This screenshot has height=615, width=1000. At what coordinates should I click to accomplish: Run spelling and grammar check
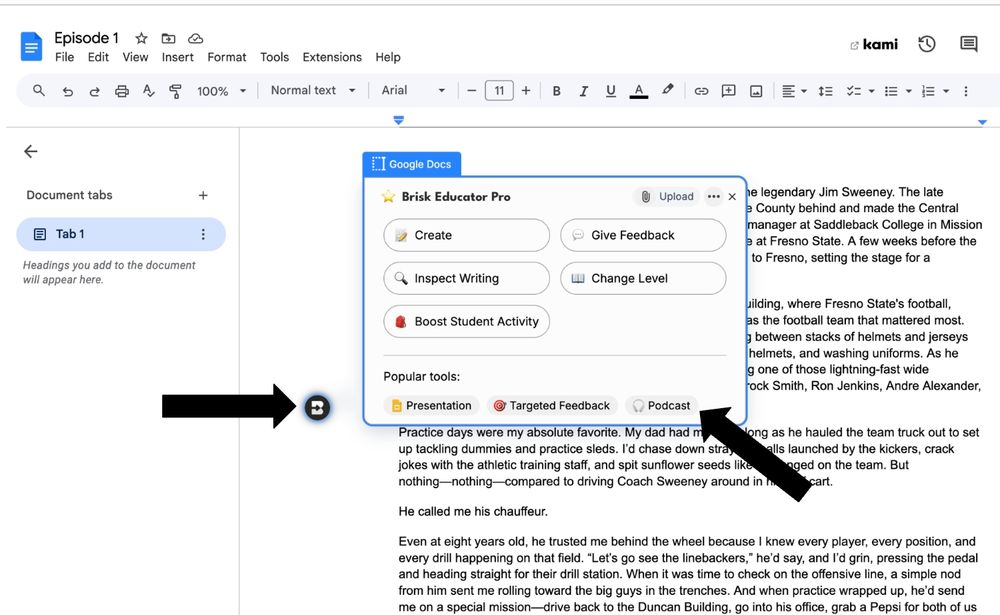149,91
